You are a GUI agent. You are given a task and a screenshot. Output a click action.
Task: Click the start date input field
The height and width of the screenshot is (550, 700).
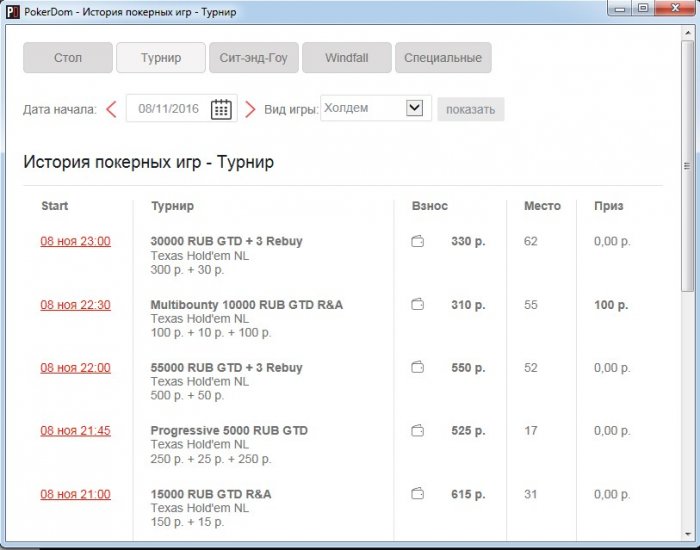[168, 109]
